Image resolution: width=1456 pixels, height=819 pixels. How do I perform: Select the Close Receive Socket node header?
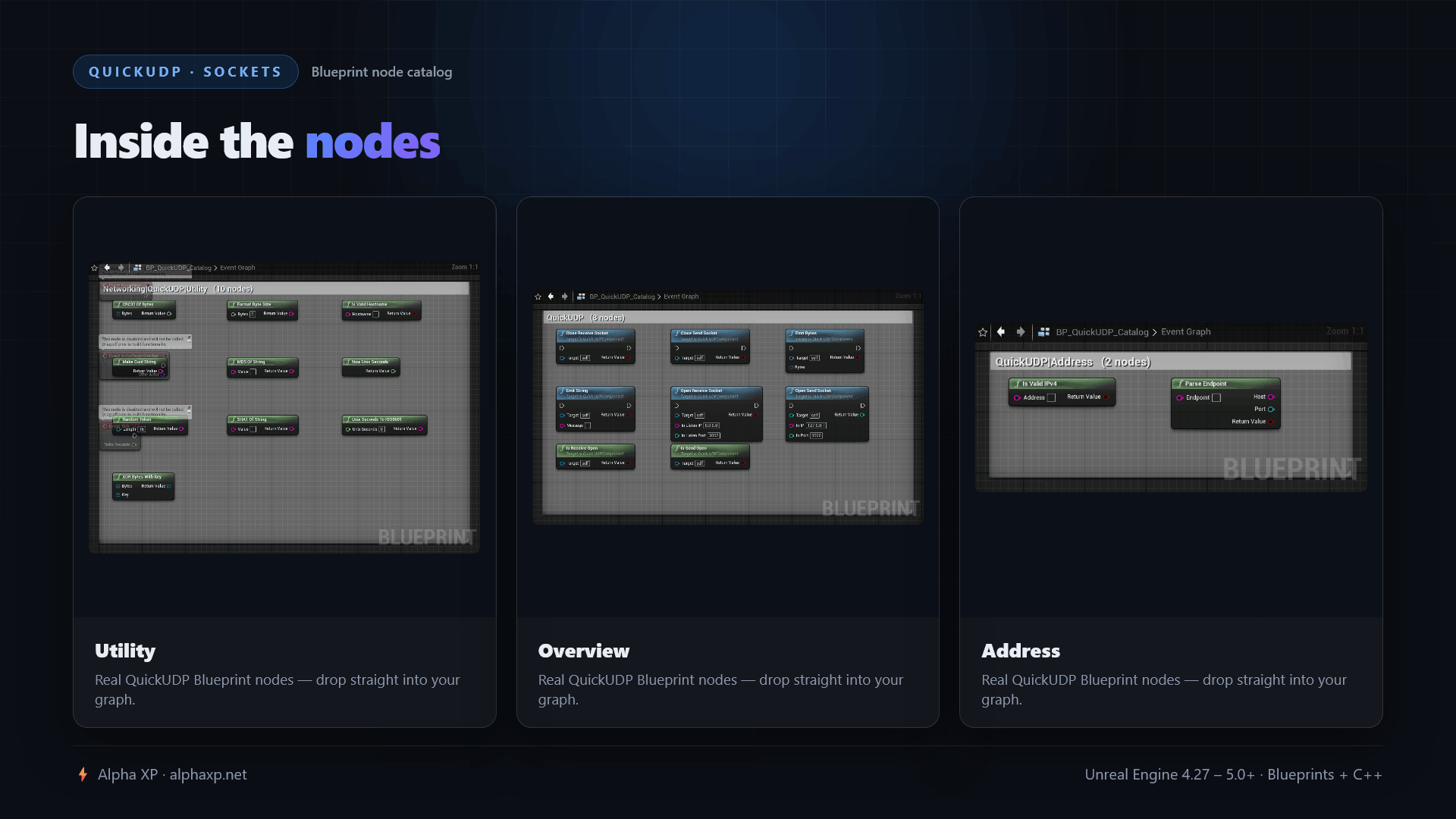click(595, 335)
